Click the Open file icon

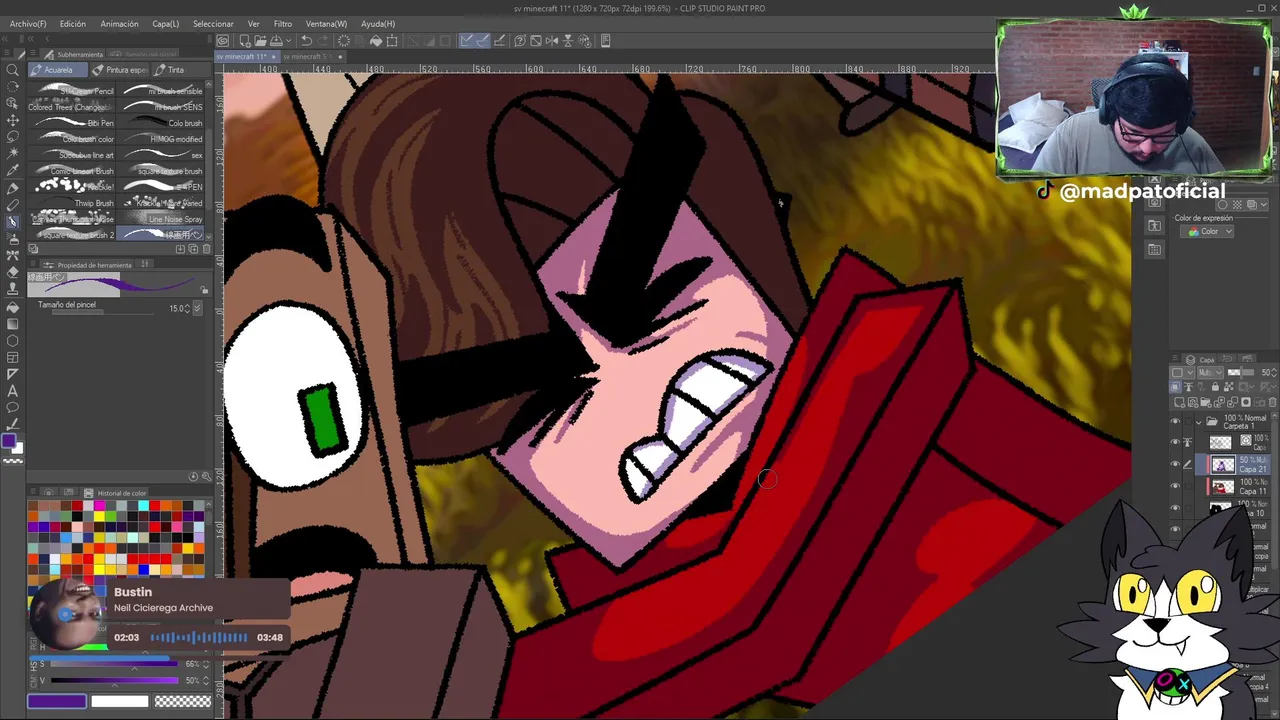tap(260, 41)
